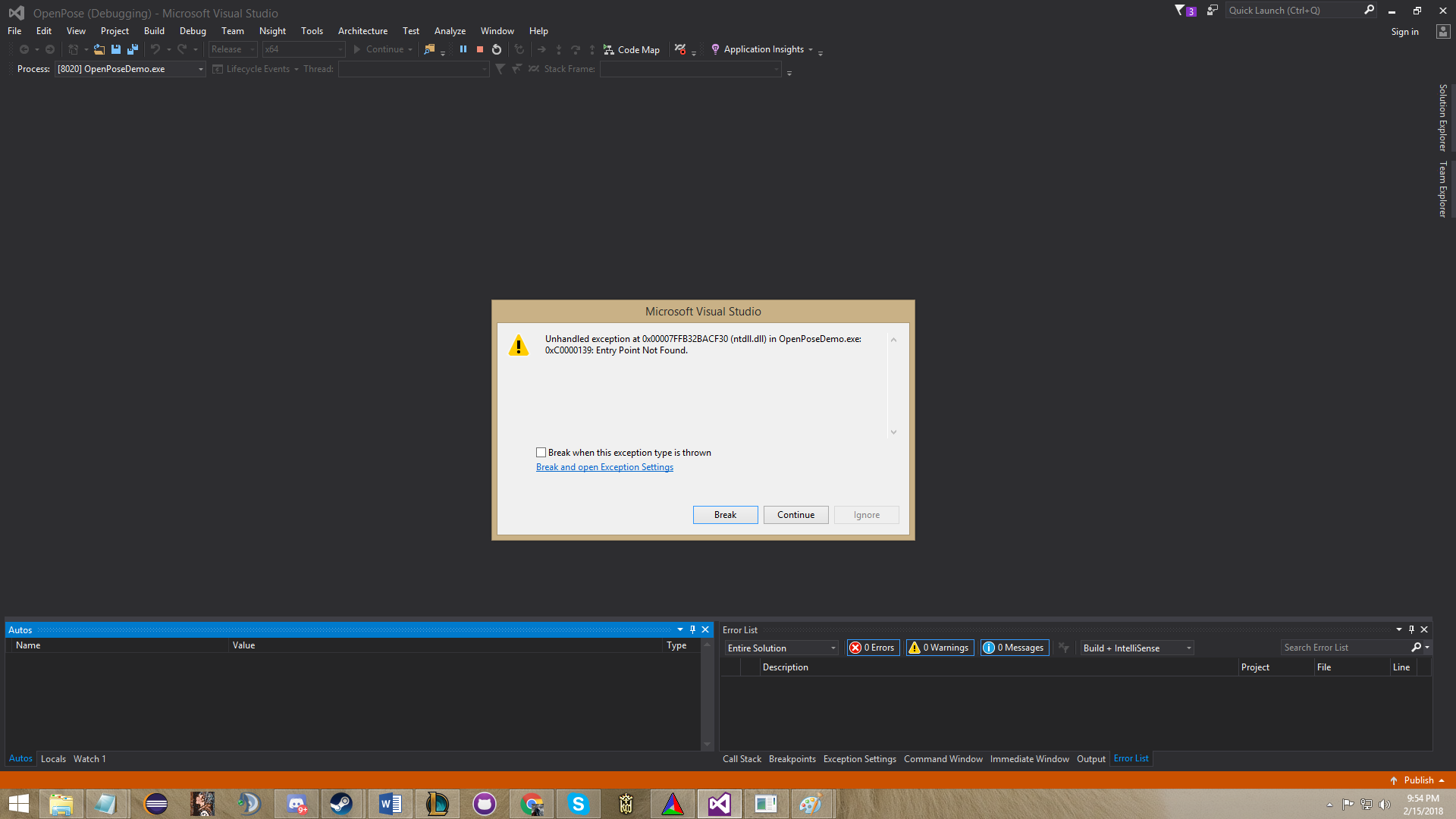This screenshot has width=1456, height=819.
Task: Switch to the Output tab
Action: coord(1090,758)
